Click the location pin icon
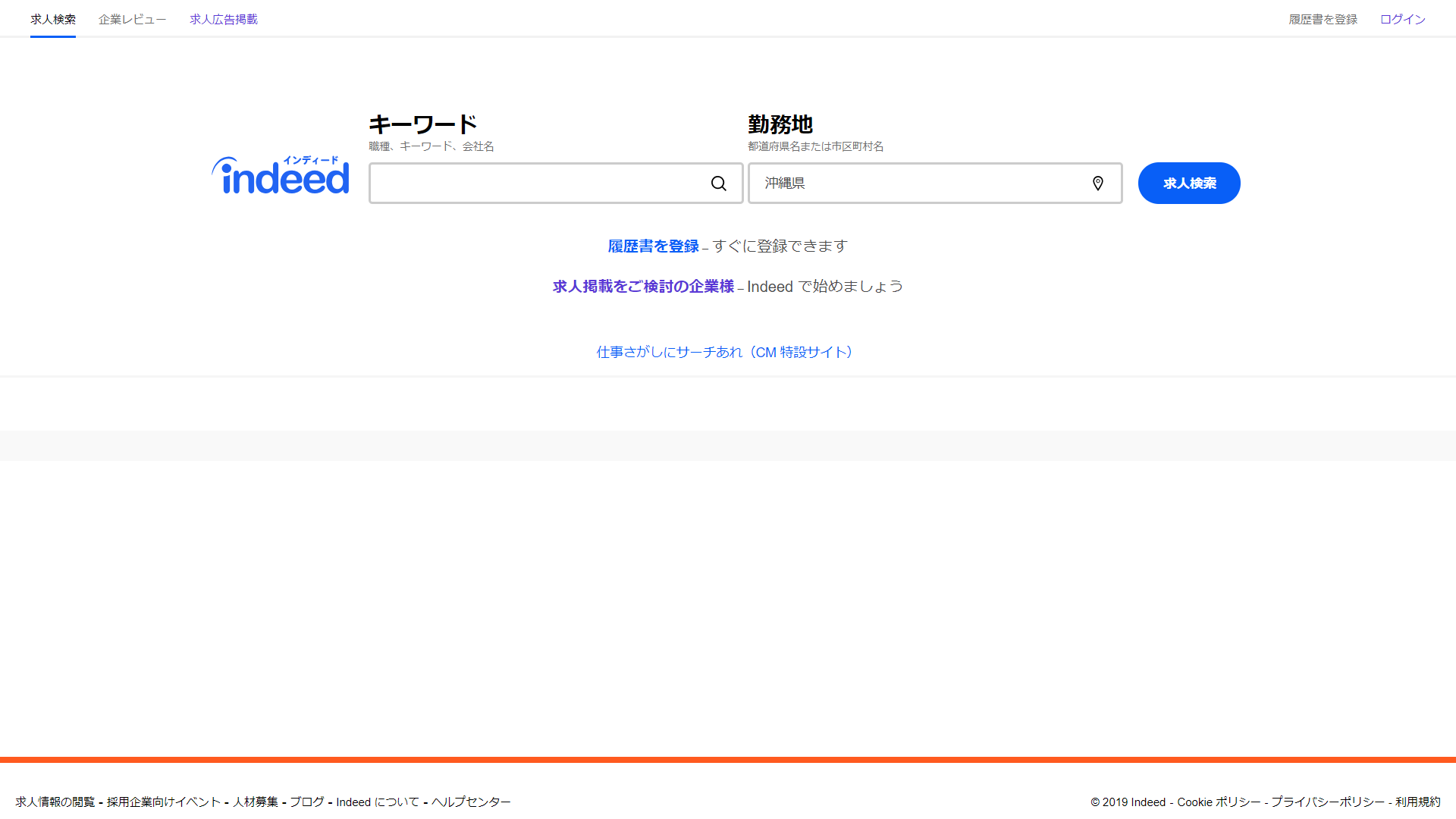This screenshot has height=819, width=1456. tap(1097, 184)
